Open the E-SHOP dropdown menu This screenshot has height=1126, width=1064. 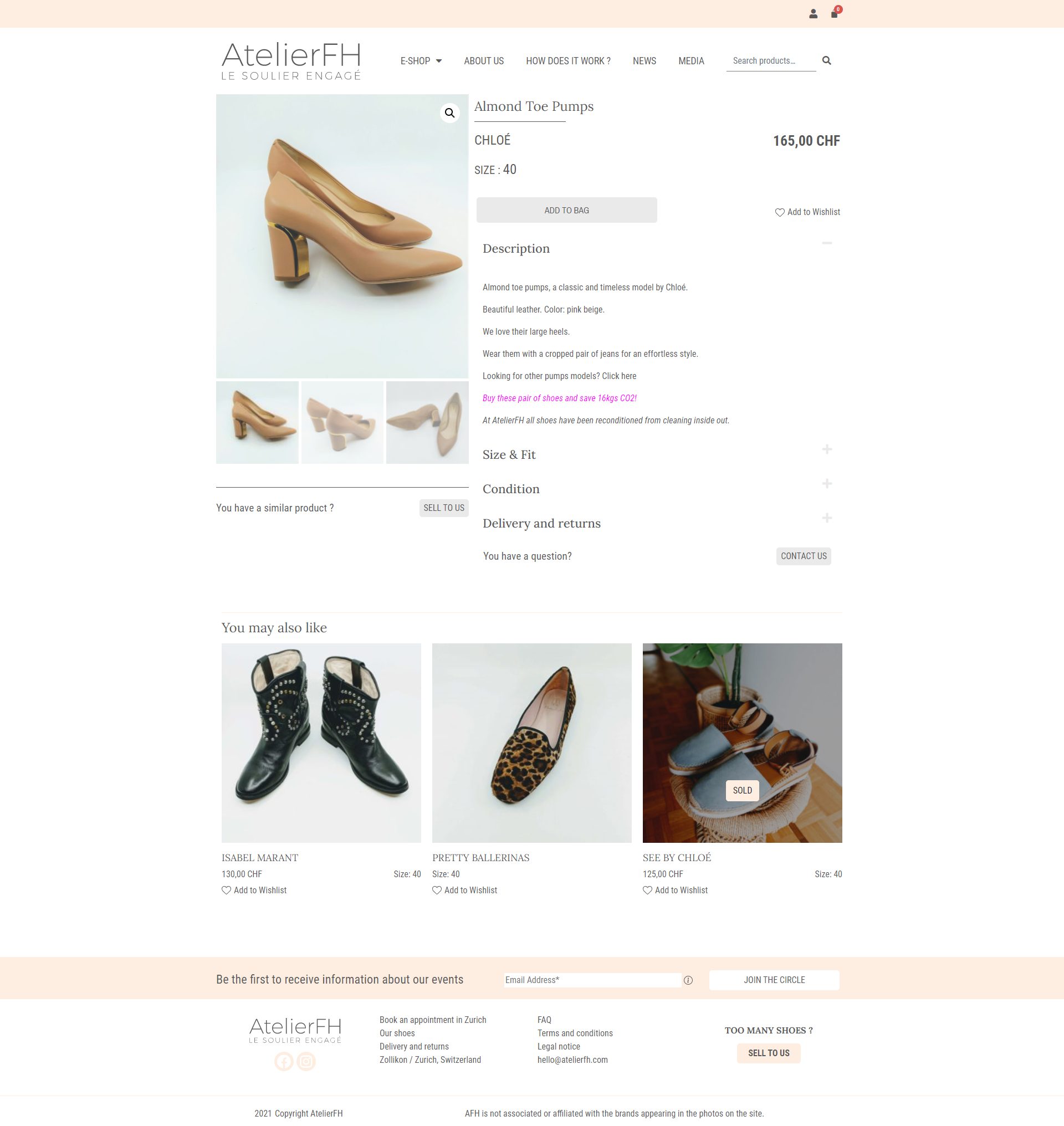pos(421,61)
